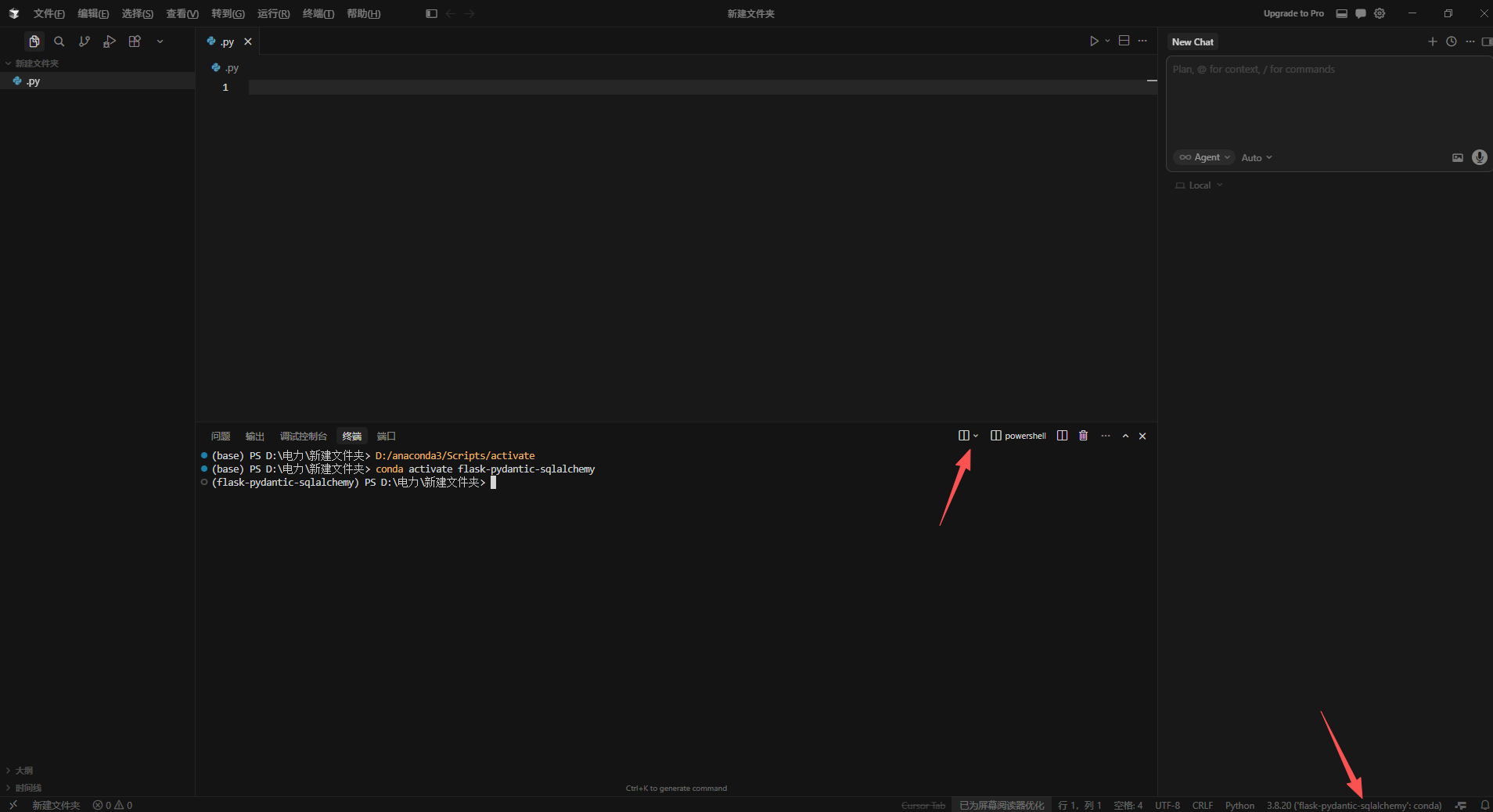Change language mode Python in status bar
Screen dimensions: 1493x812
pyautogui.click(x=1239, y=805)
